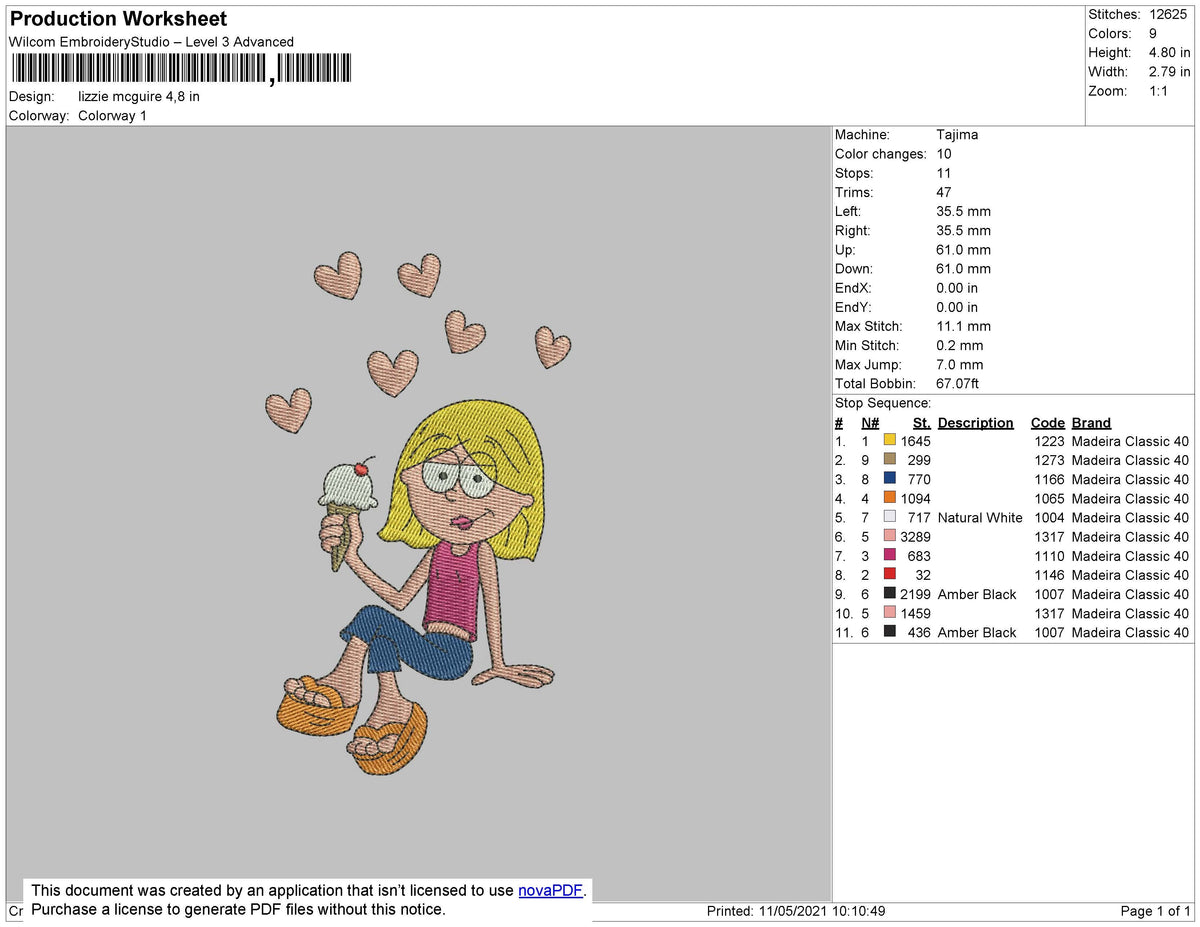This screenshot has width=1200, height=927.
Task: Select the blue thread swatch in stop 3
Action: pos(888,479)
